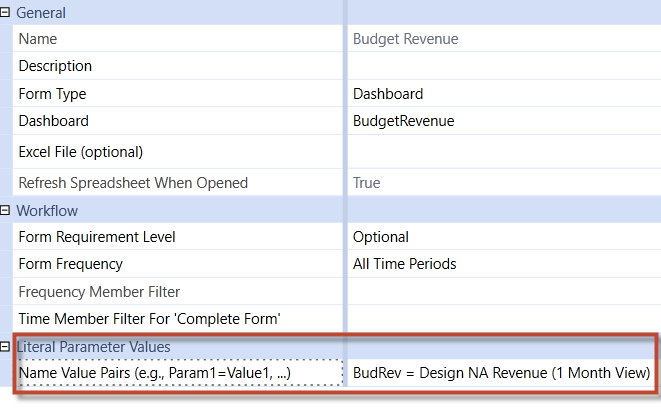Image resolution: width=661 pixels, height=411 pixels.
Task: Collapse the Workflow section
Action: coord(6,211)
